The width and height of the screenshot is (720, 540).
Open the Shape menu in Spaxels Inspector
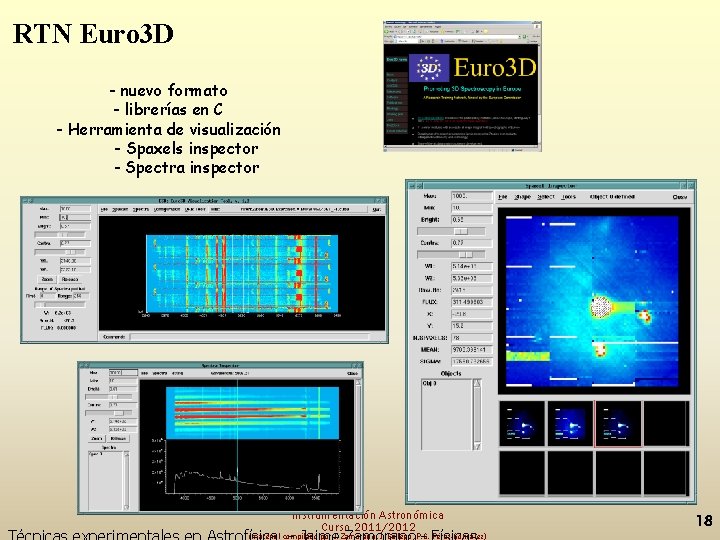(x=522, y=197)
